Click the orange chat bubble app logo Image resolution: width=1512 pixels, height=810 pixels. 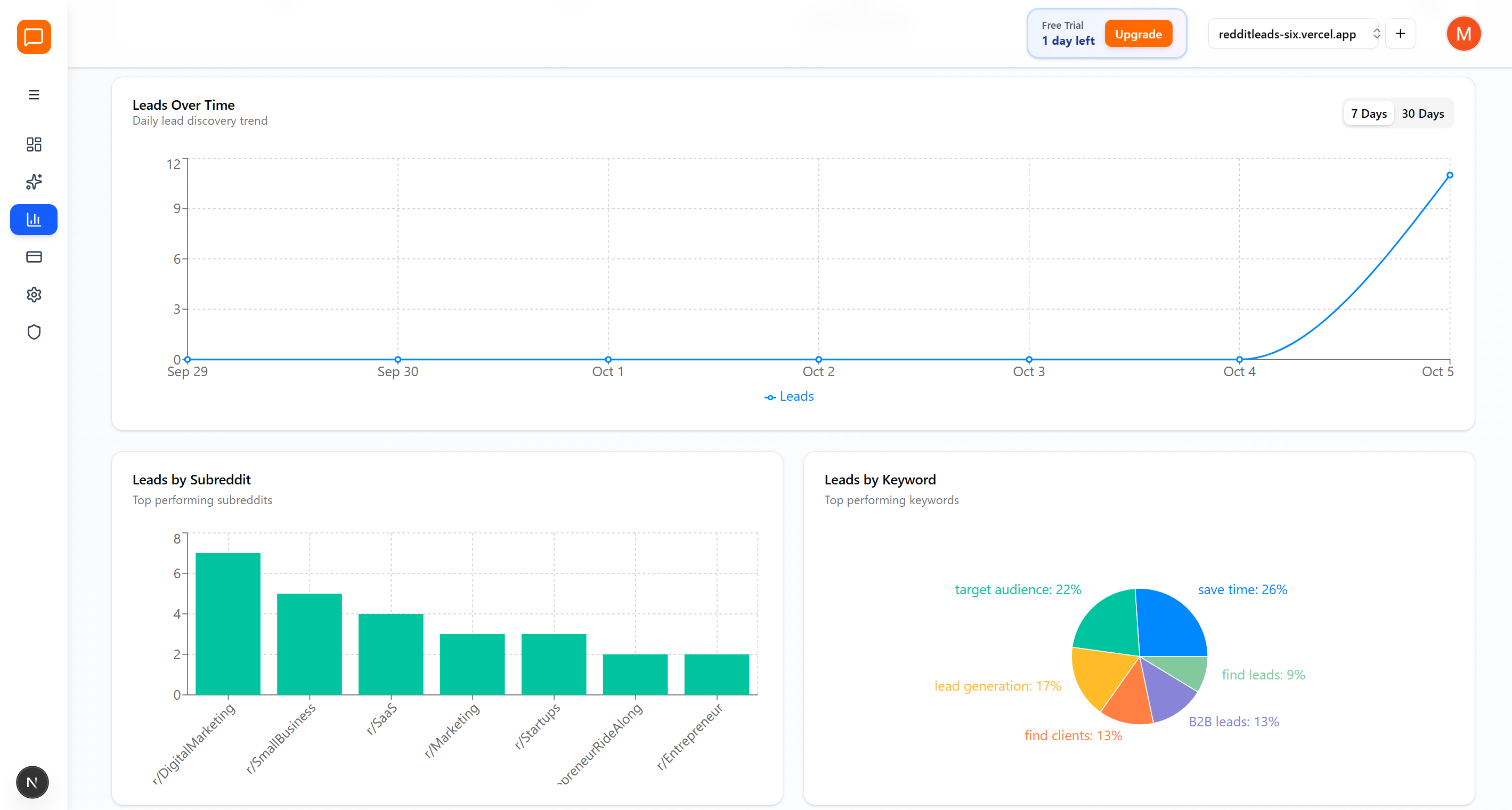point(34,37)
